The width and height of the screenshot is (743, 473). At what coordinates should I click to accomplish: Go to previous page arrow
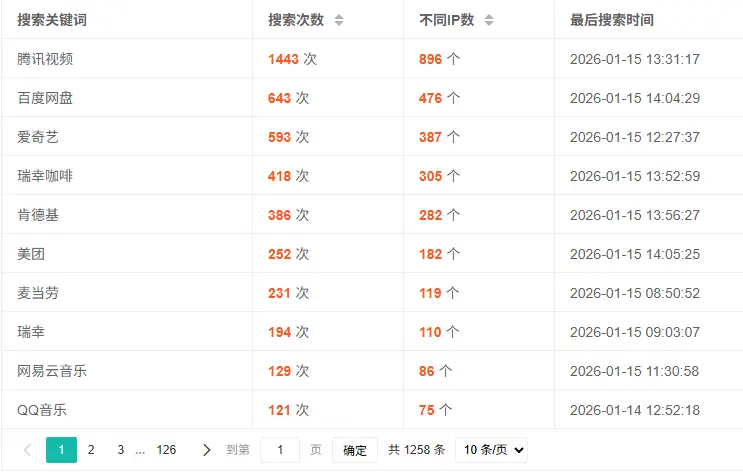click(27, 450)
